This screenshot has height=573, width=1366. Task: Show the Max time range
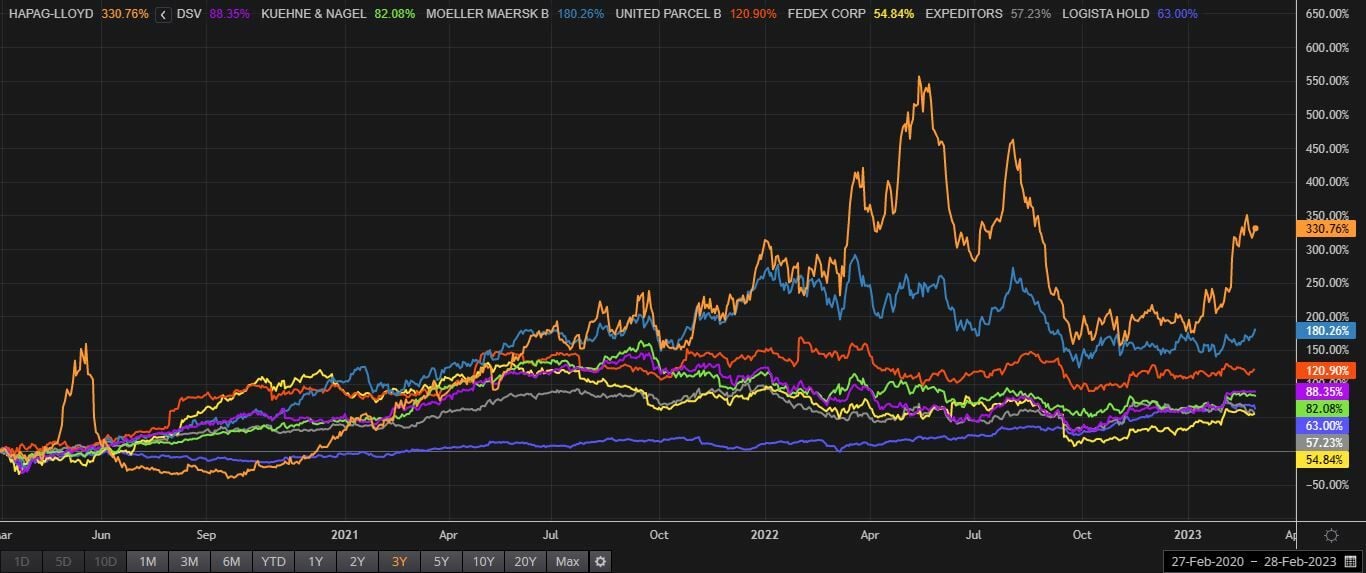click(567, 562)
